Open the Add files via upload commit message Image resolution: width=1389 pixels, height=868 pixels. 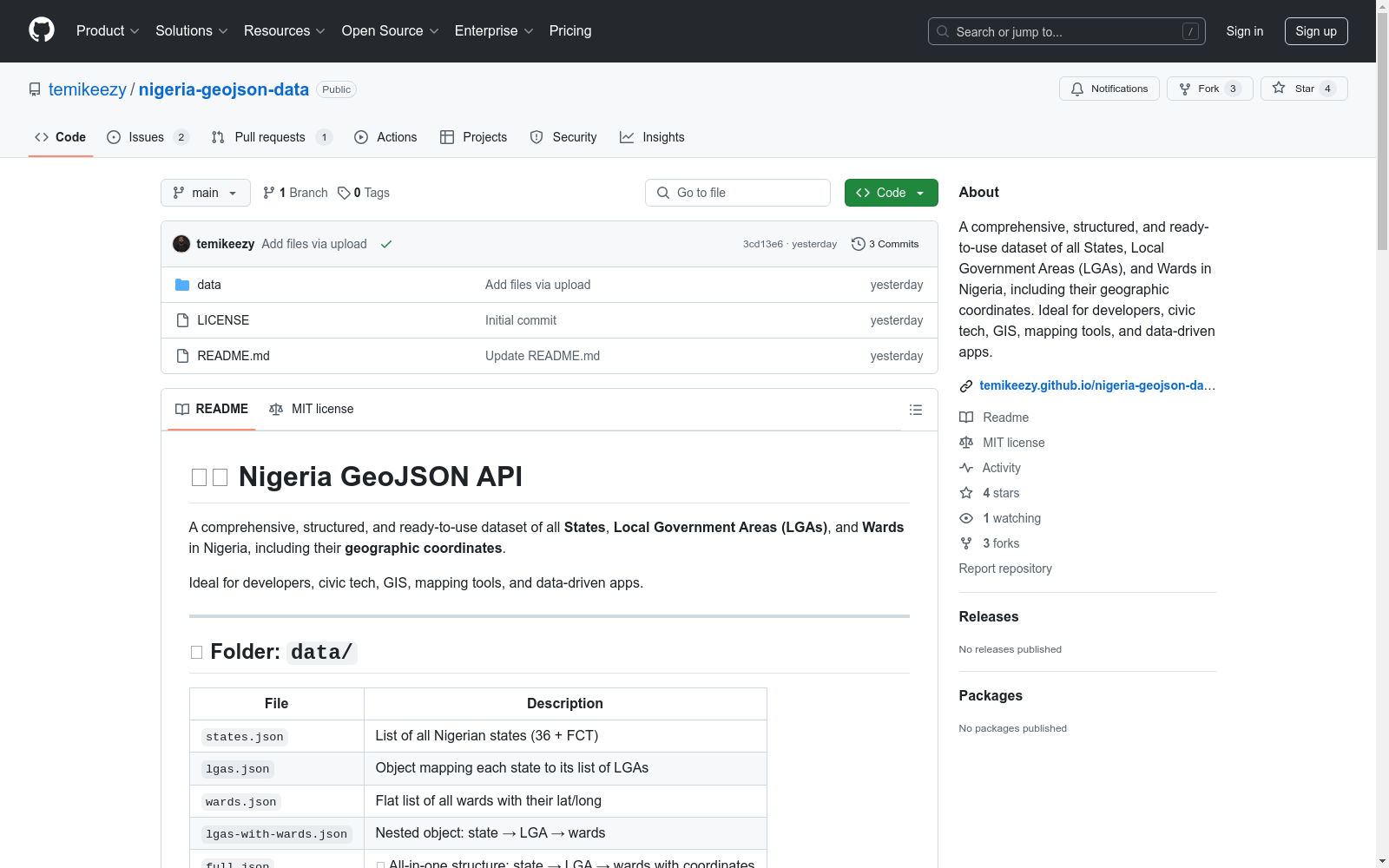pos(314,244)
